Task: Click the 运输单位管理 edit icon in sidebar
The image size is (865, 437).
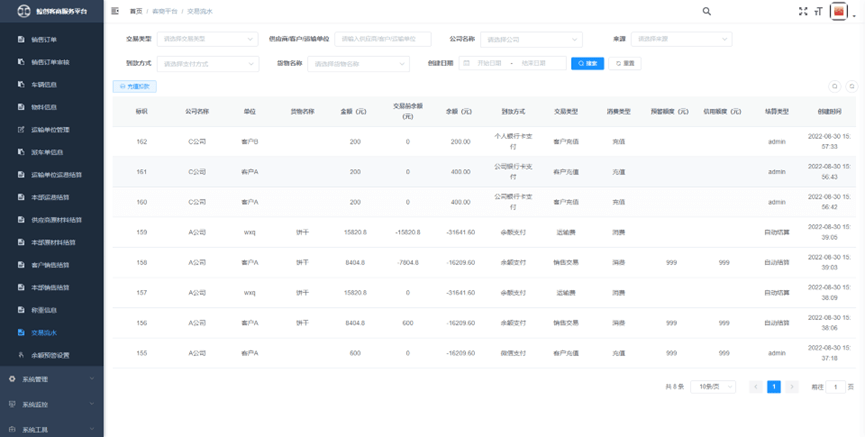Action: (x=22, y=130)
